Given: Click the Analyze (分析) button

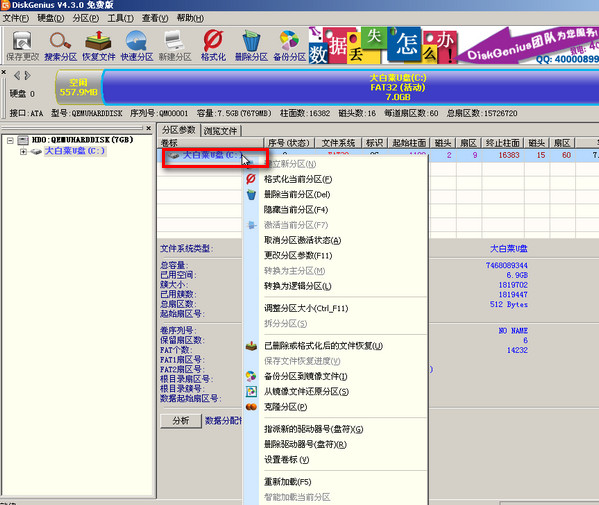Looking at the screenshot, I should tap(181, 421).
